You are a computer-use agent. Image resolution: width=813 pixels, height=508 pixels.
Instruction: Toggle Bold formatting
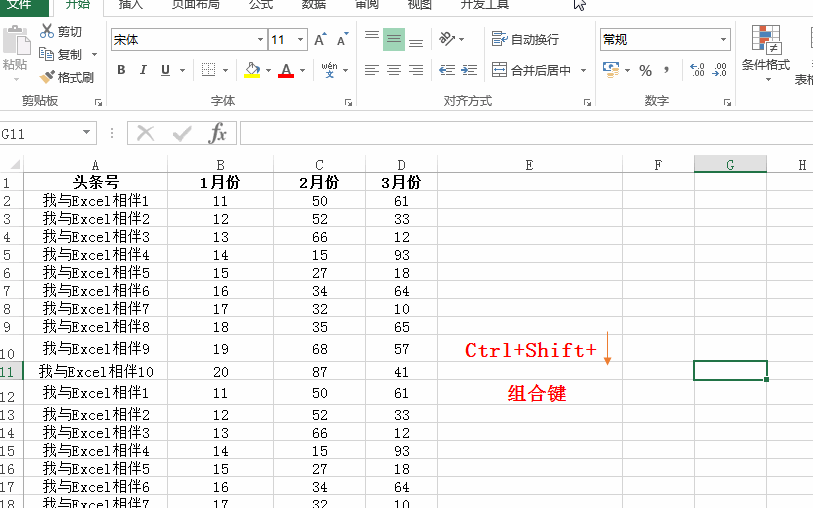click(x=121, y=70)
